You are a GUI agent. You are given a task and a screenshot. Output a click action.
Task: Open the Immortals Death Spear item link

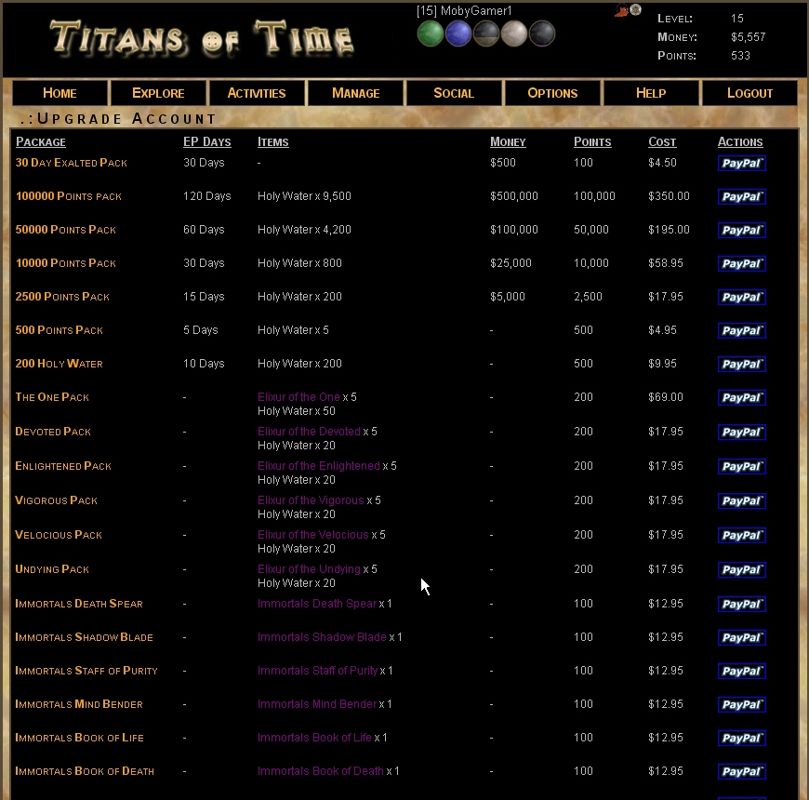(318, 603)
